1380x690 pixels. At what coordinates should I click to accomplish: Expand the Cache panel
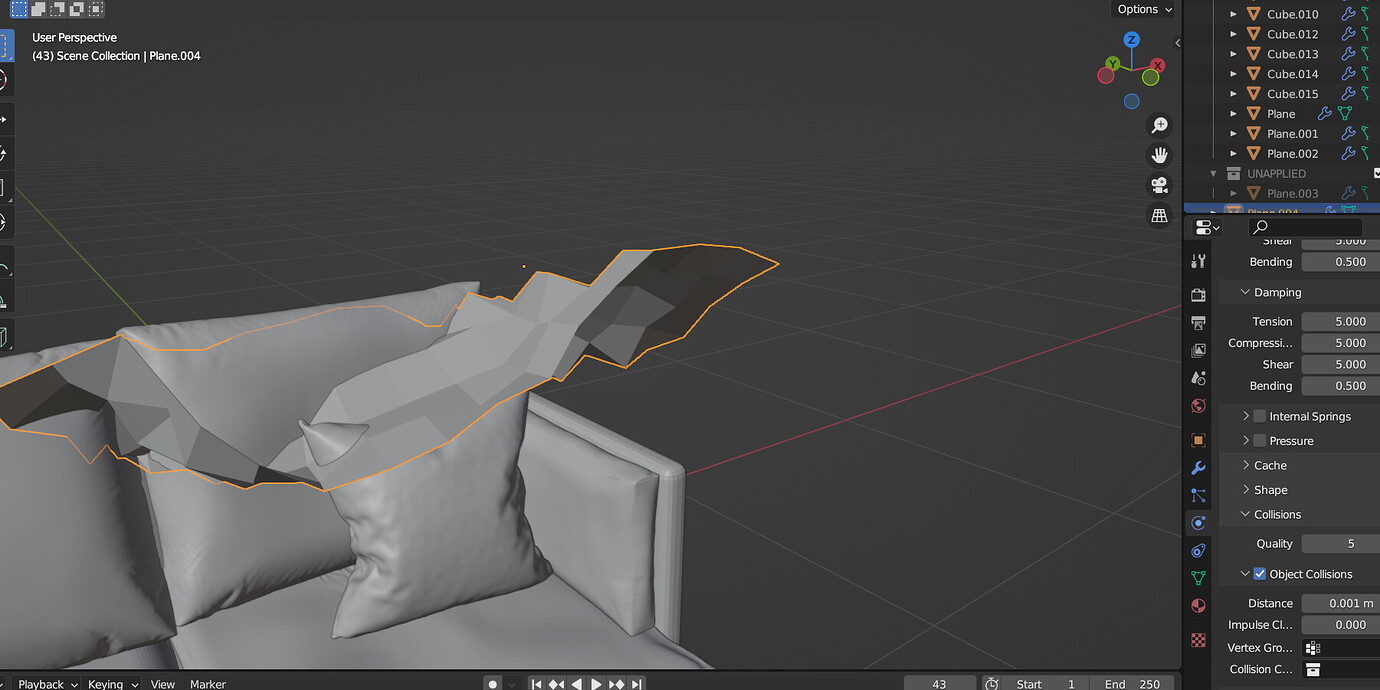tap(1246, 465)
